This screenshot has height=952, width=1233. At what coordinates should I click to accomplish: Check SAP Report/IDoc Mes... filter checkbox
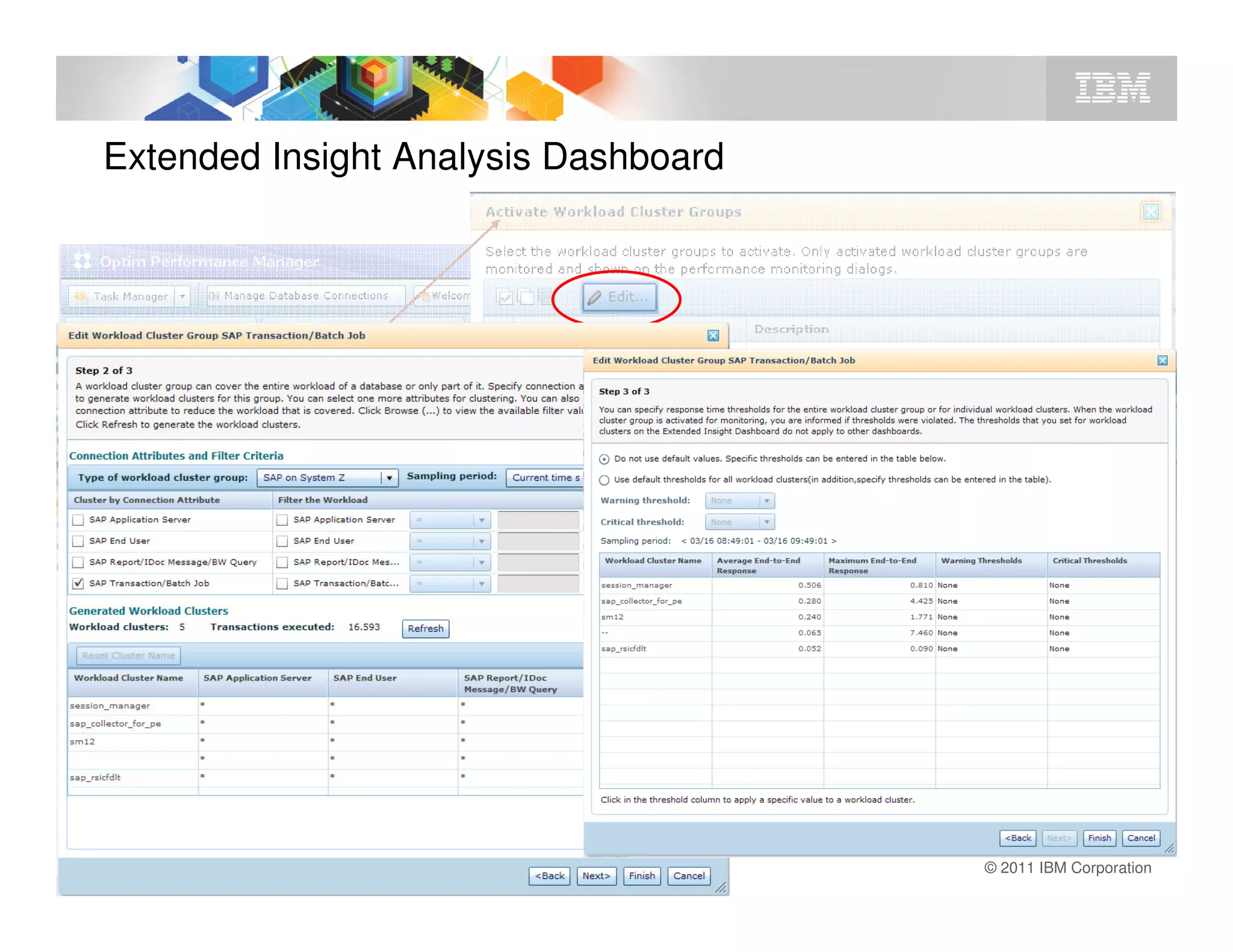(282, 562)
